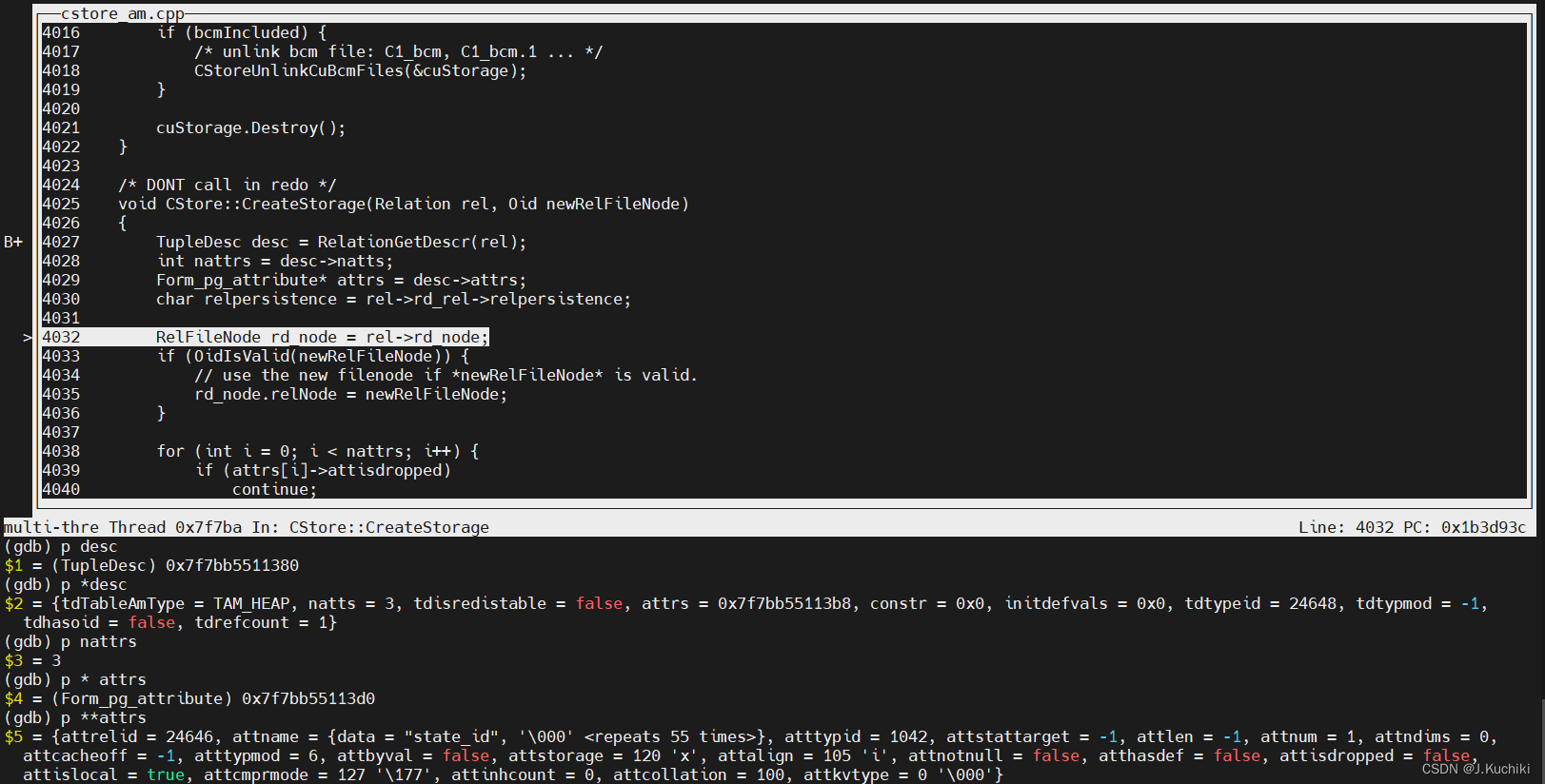The image size is (1545, 784).
Task: Click the B+ breakpoint marker at line 4027
Action: pos(13,242)
